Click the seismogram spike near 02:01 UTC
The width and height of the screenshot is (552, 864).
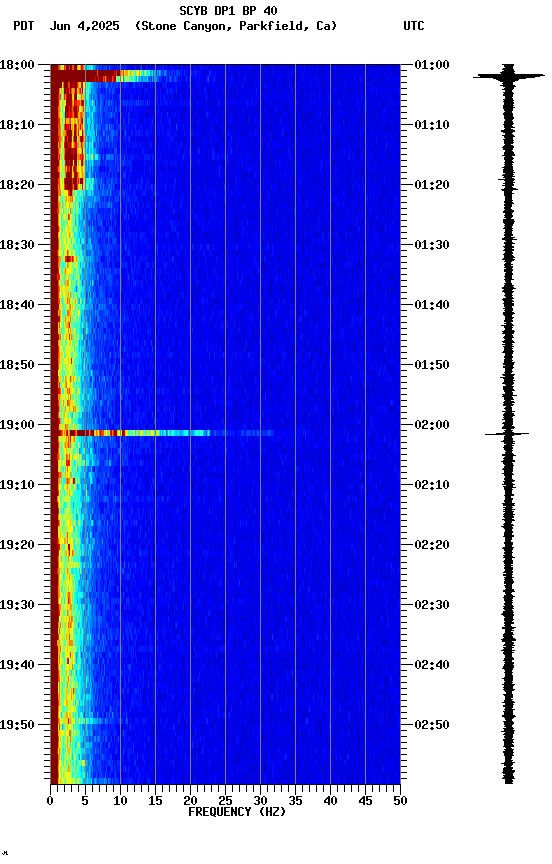[x=507, y=434]
